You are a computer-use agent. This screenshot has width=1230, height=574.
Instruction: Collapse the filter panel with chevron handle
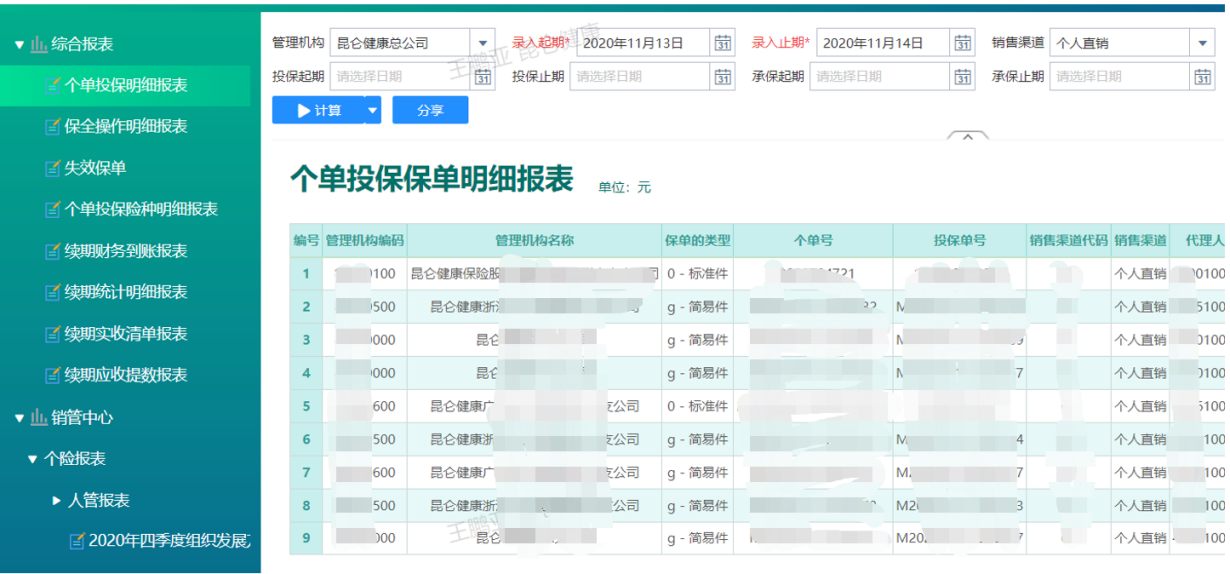pyautogui.click(x=967, y=137)
